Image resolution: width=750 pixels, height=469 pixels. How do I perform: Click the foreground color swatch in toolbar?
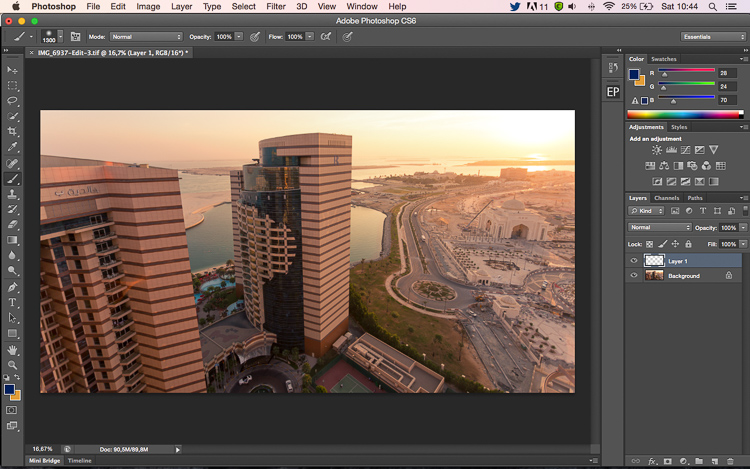point(10,389)
